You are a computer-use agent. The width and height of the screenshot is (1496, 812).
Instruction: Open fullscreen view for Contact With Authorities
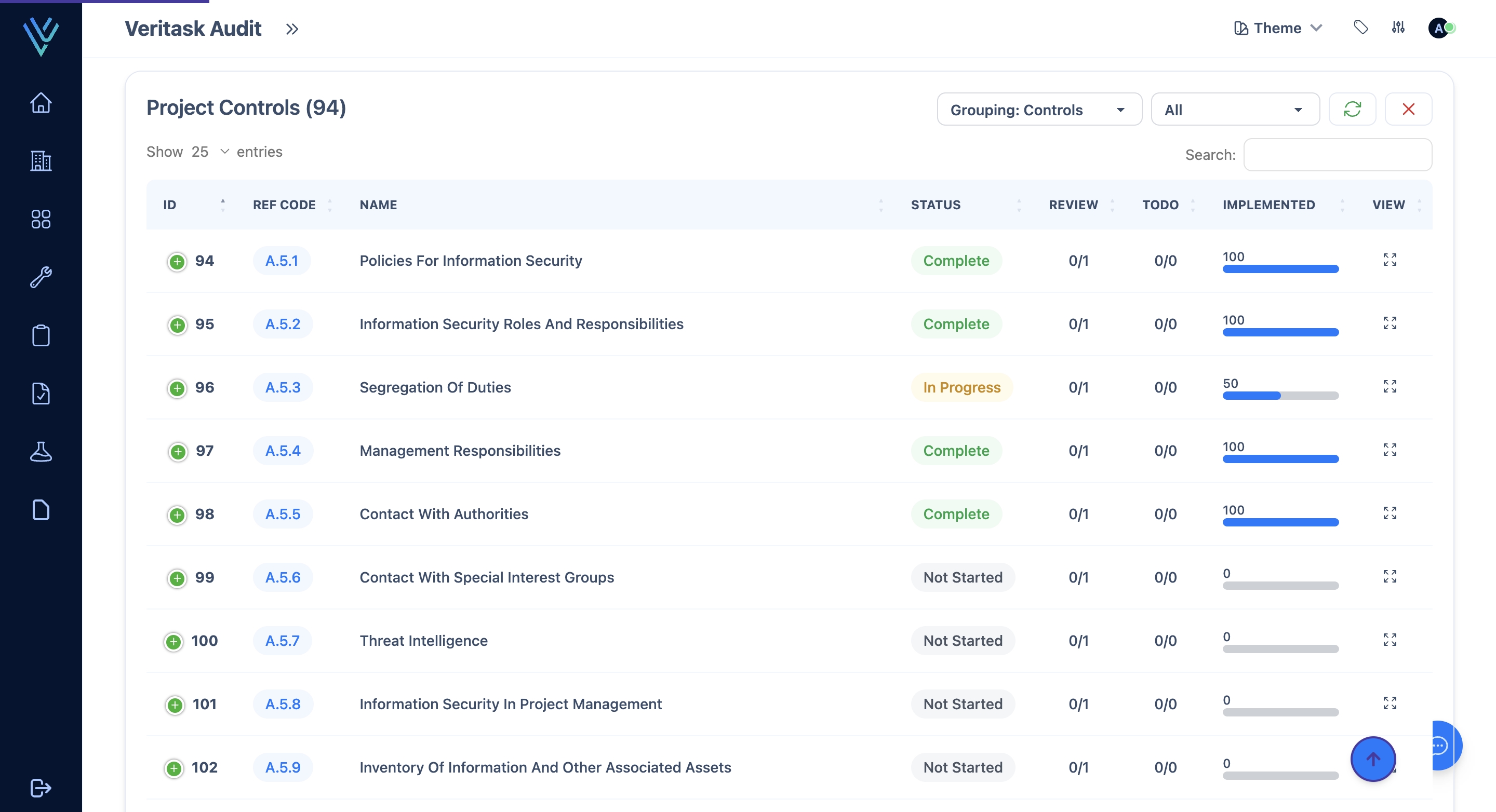(x=1389, y=512)
